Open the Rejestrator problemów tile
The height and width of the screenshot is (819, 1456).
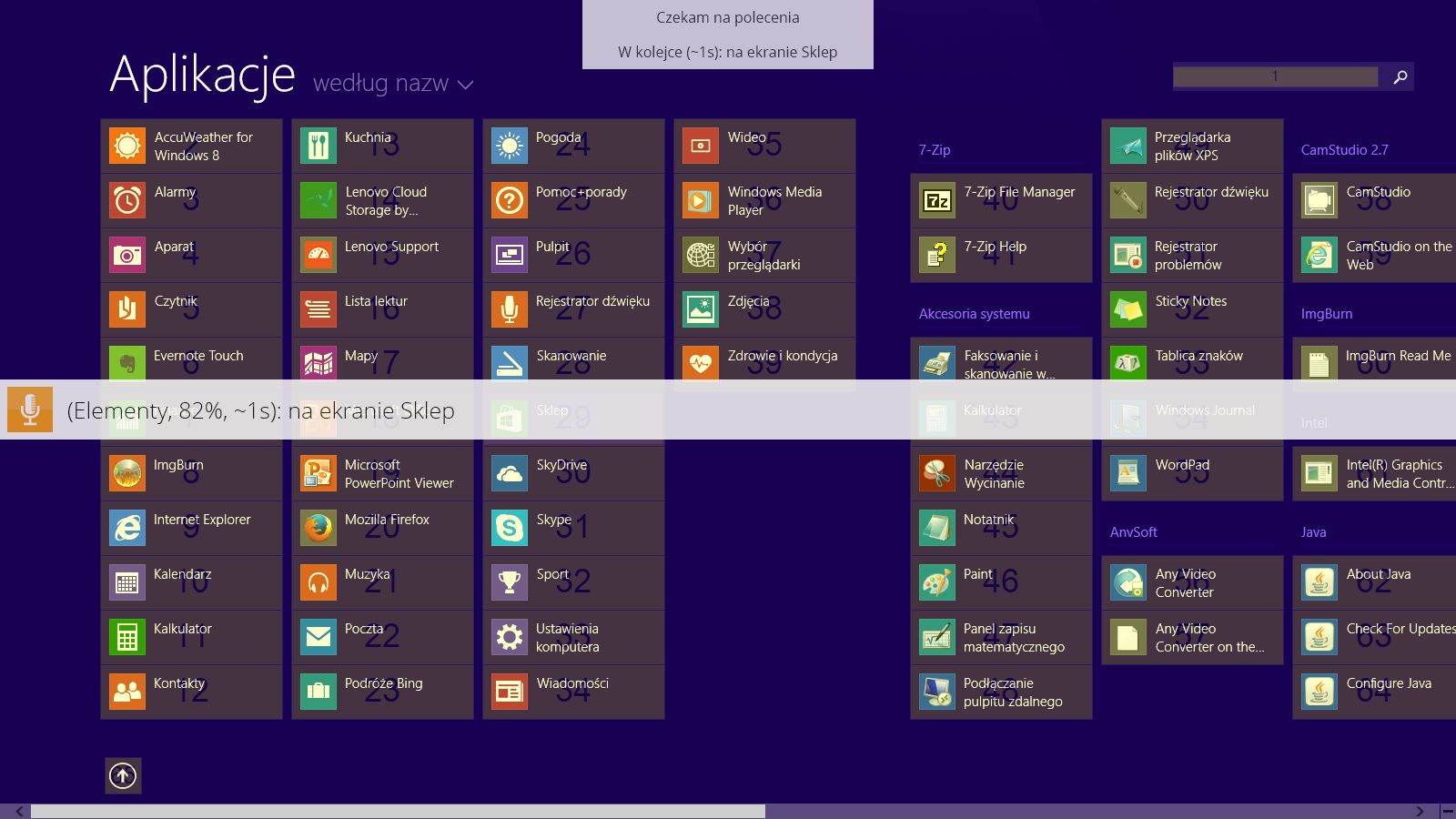[x=1192, y=255]
